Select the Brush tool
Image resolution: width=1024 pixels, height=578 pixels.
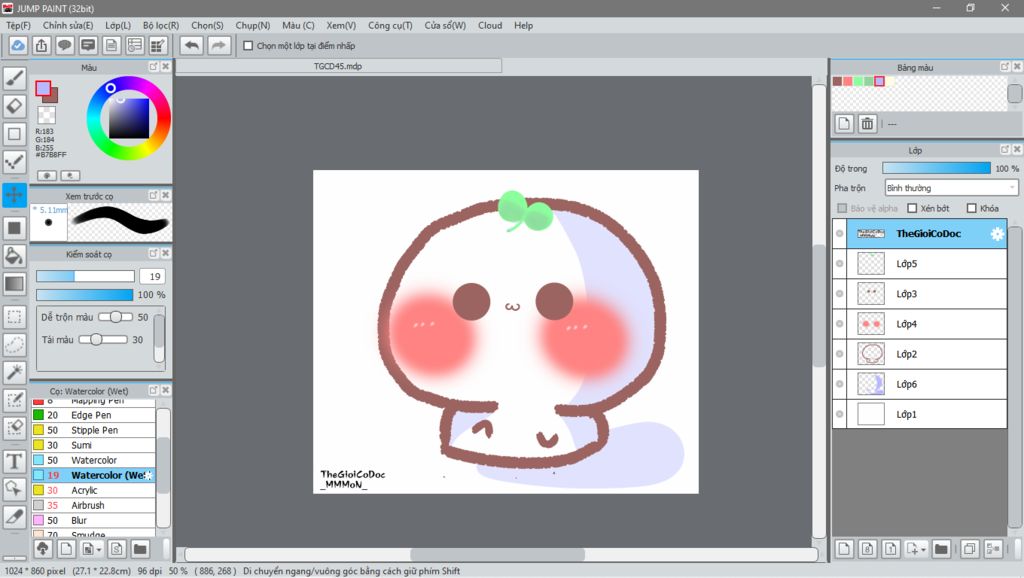tap(14, 78)
